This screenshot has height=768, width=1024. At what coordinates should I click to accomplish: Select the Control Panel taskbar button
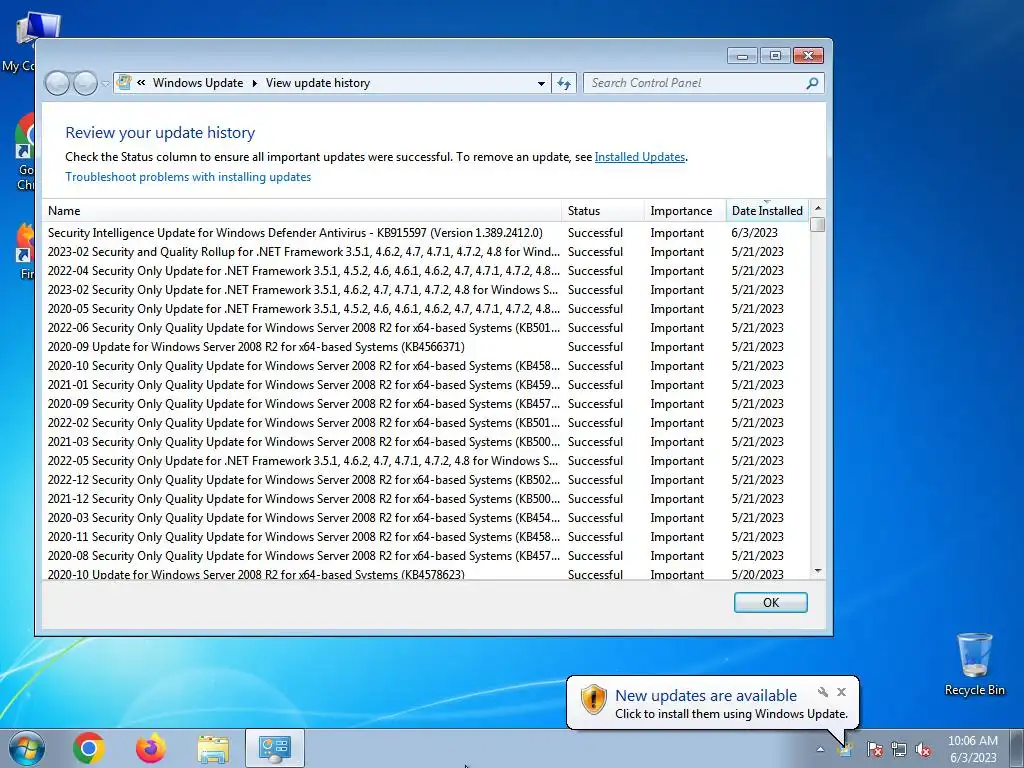pos(274,748)
